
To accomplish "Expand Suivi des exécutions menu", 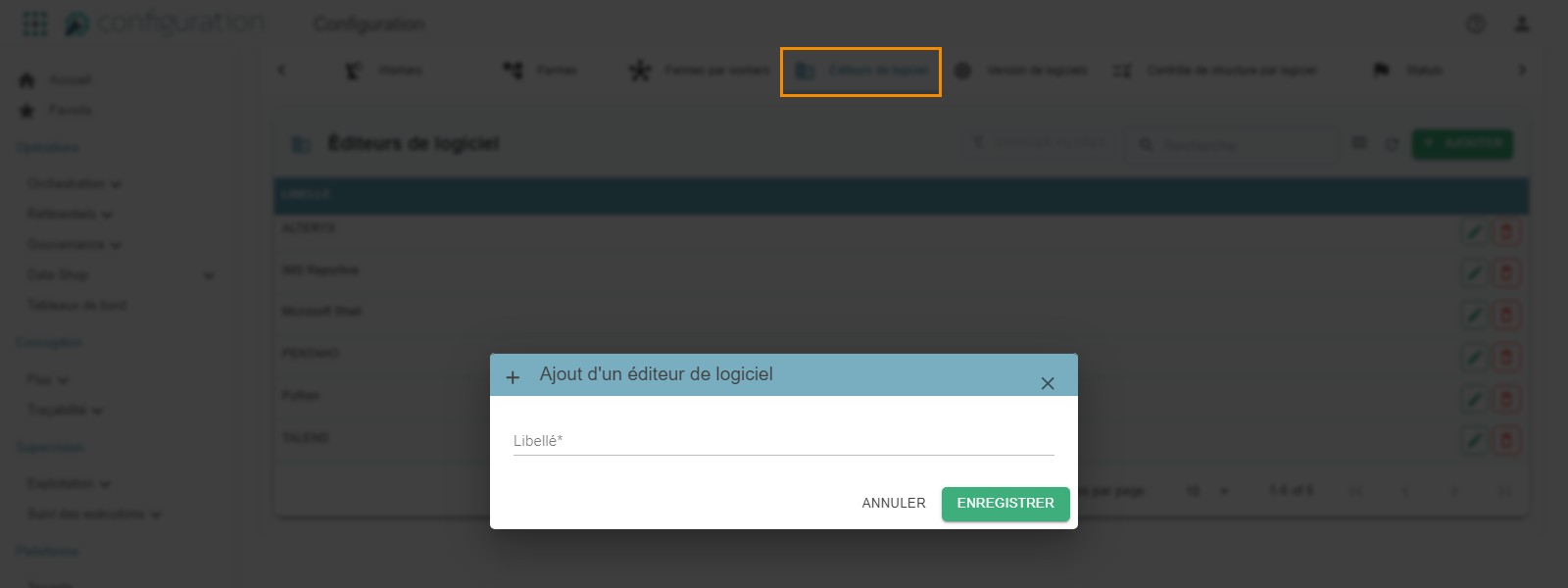I will click(94, 514).
